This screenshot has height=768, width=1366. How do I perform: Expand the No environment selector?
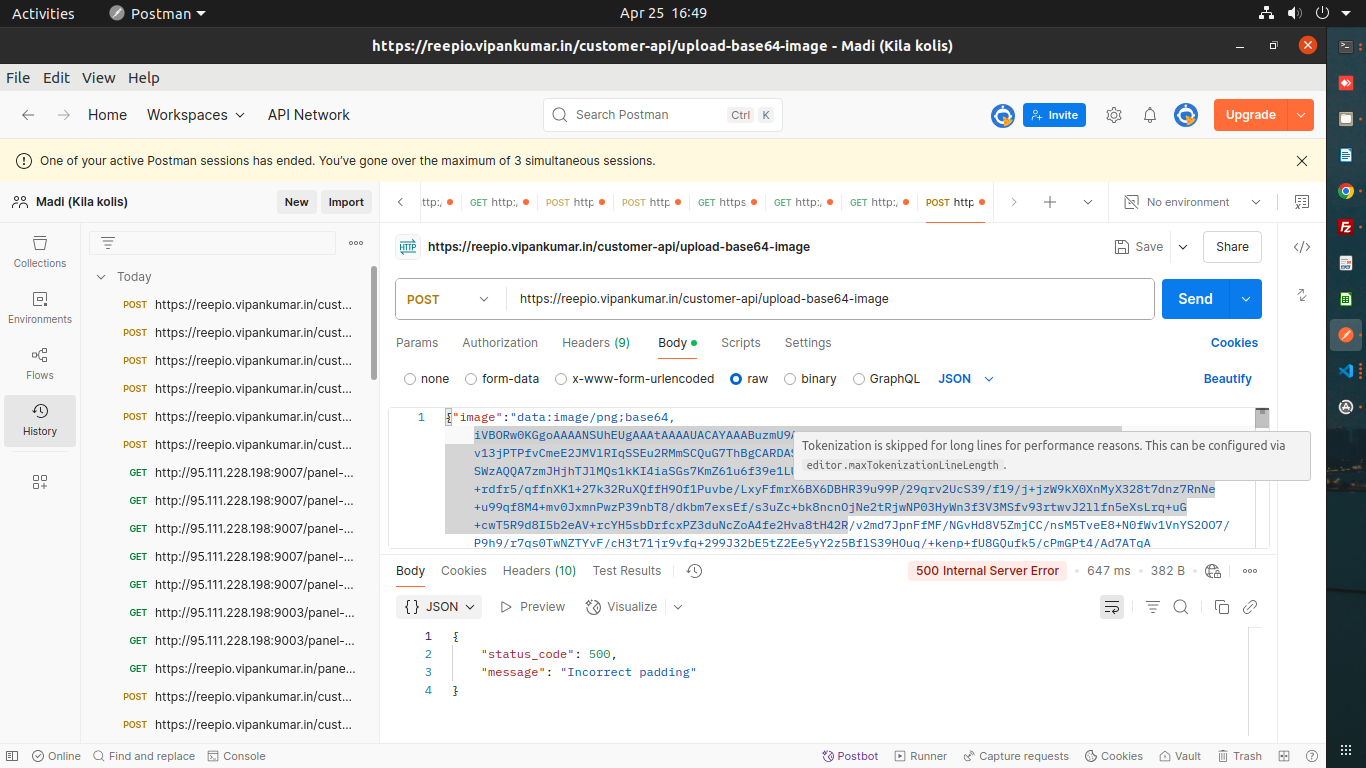tap(1192, 202)
